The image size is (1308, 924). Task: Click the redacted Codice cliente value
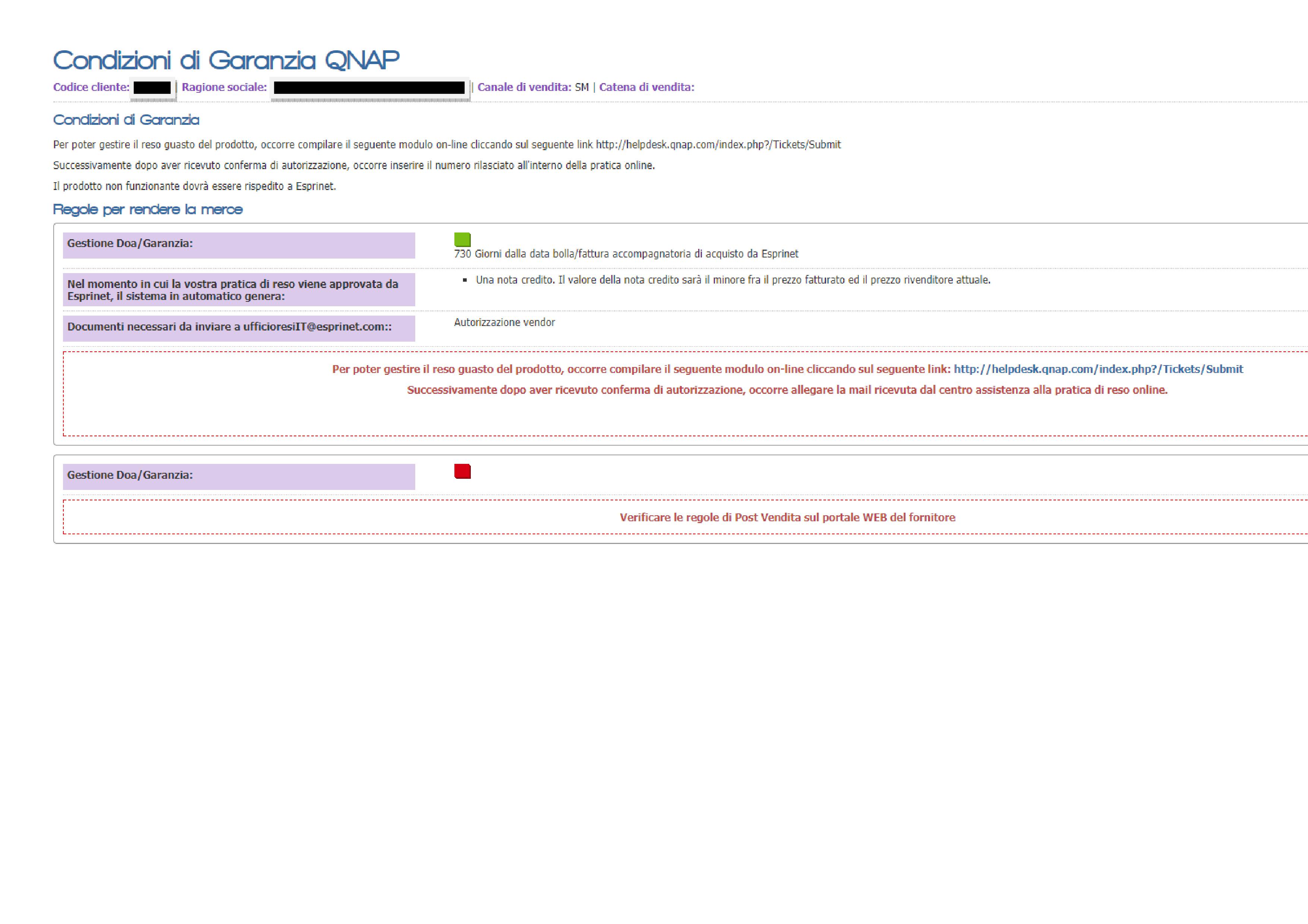pos(152,88)
